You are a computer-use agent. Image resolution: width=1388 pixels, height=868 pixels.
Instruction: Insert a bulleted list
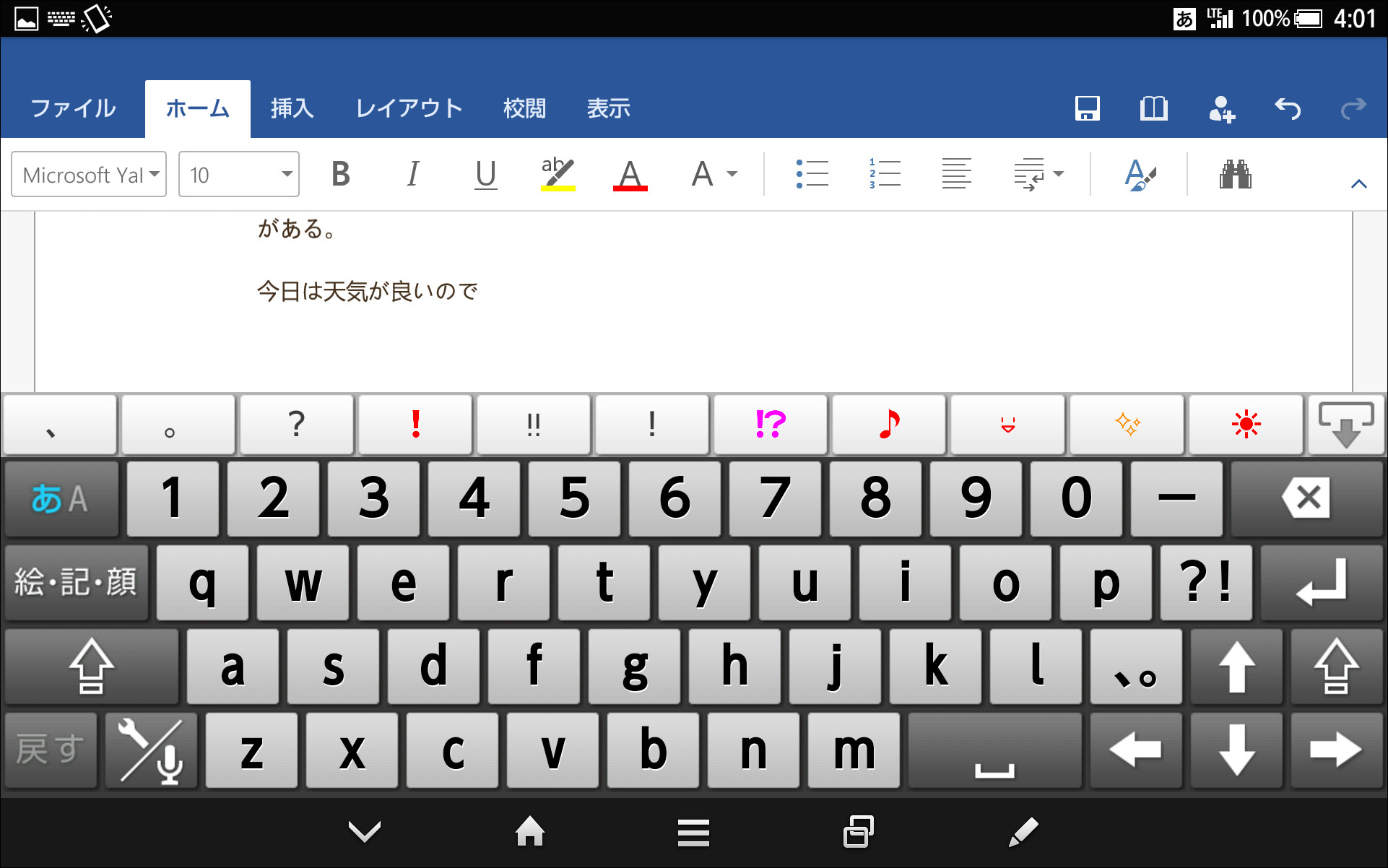coord(812,173)
